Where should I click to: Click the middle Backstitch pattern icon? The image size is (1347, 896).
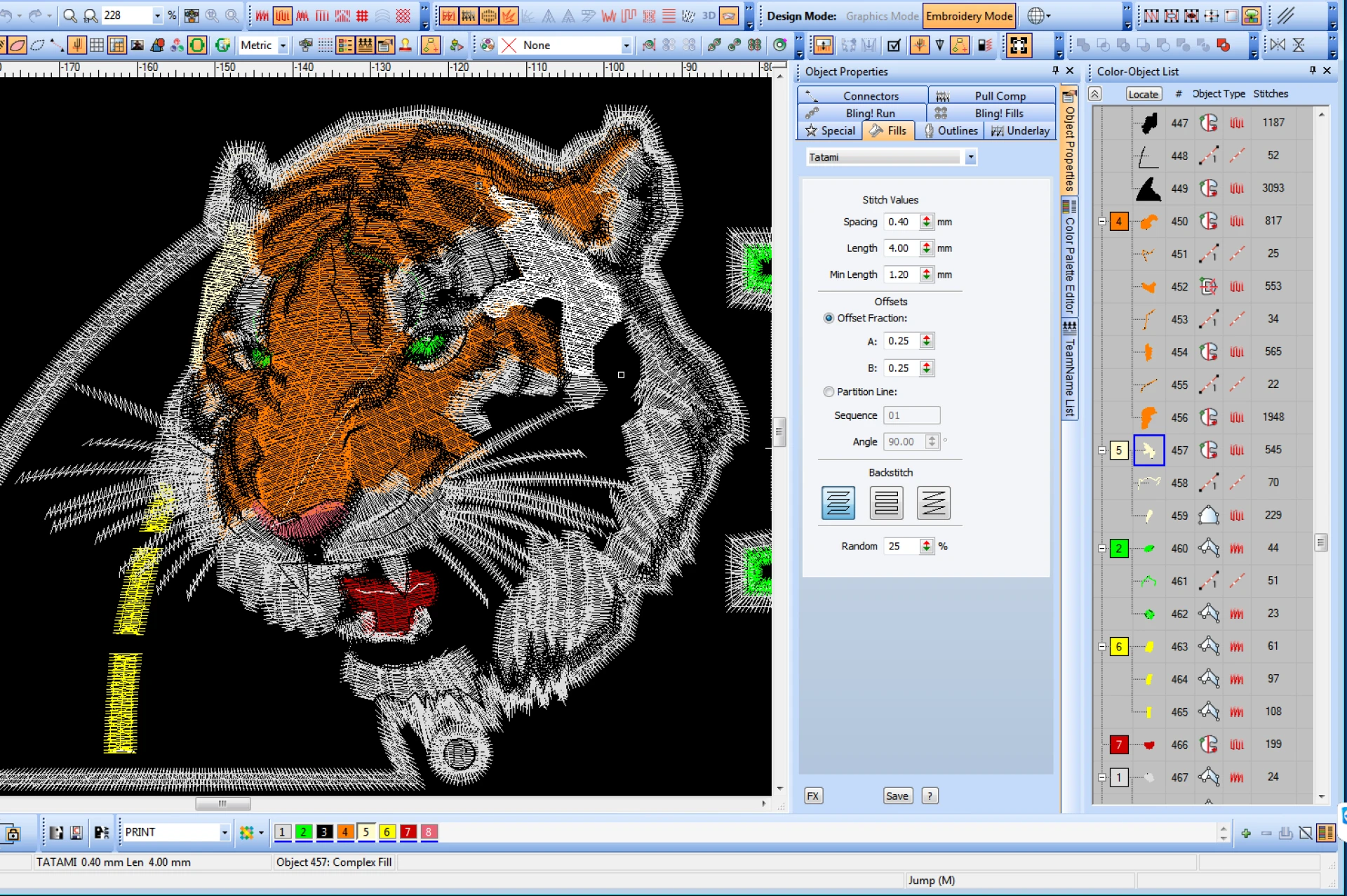pyautogui.click(x=886, y=502)
